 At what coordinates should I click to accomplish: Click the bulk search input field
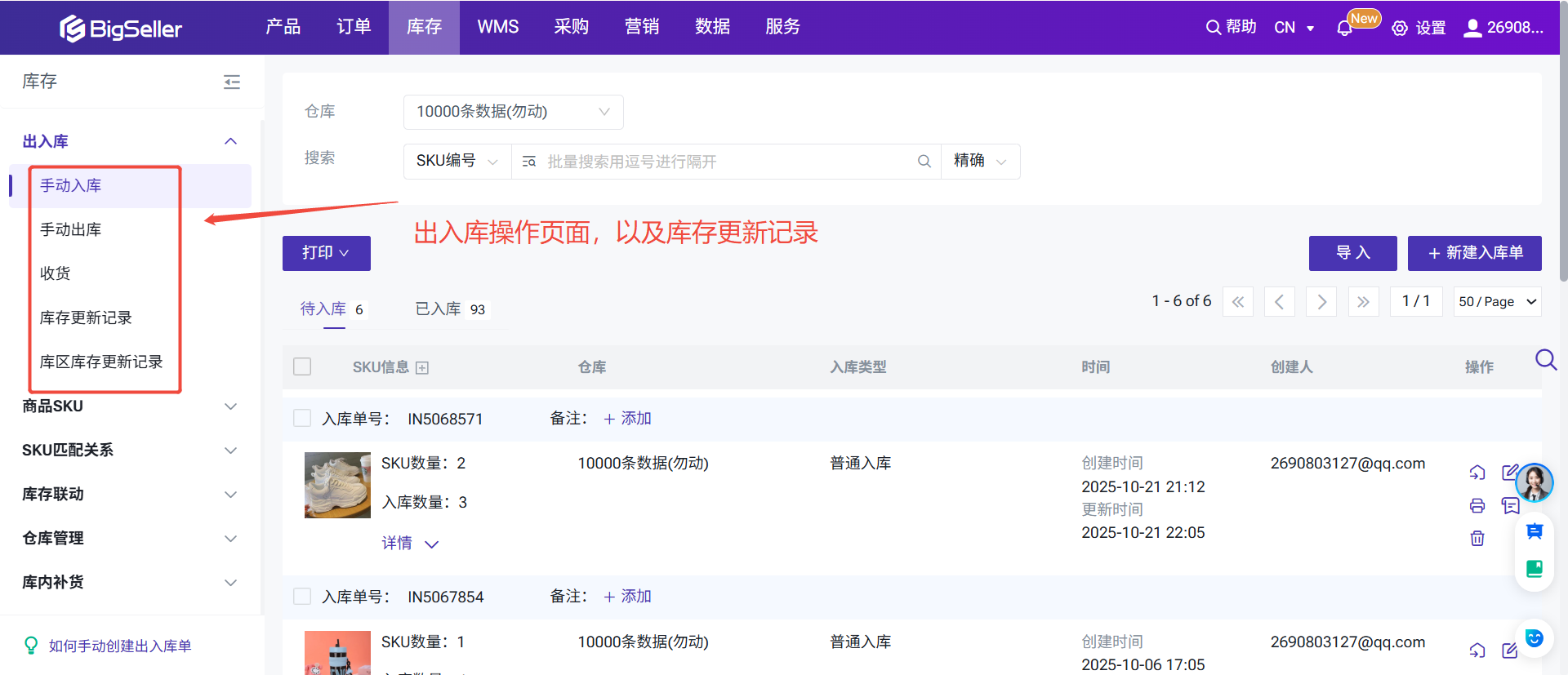pyautogui.click(x=727, y=162)
